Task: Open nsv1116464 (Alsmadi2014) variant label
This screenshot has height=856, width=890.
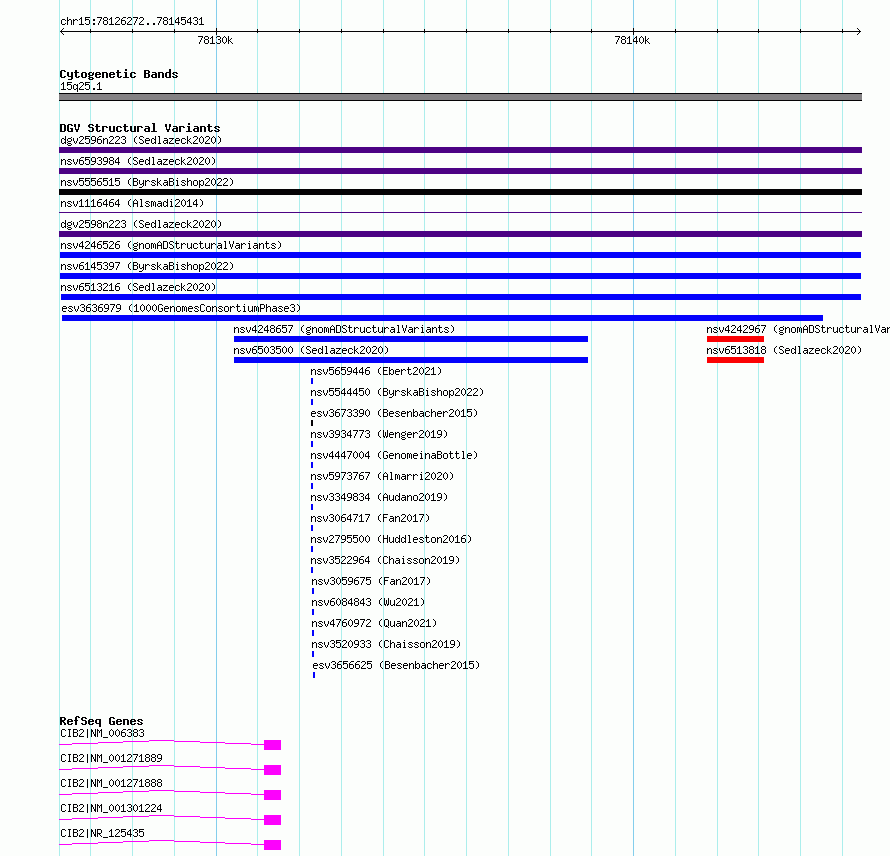Action: pos(132,203)
